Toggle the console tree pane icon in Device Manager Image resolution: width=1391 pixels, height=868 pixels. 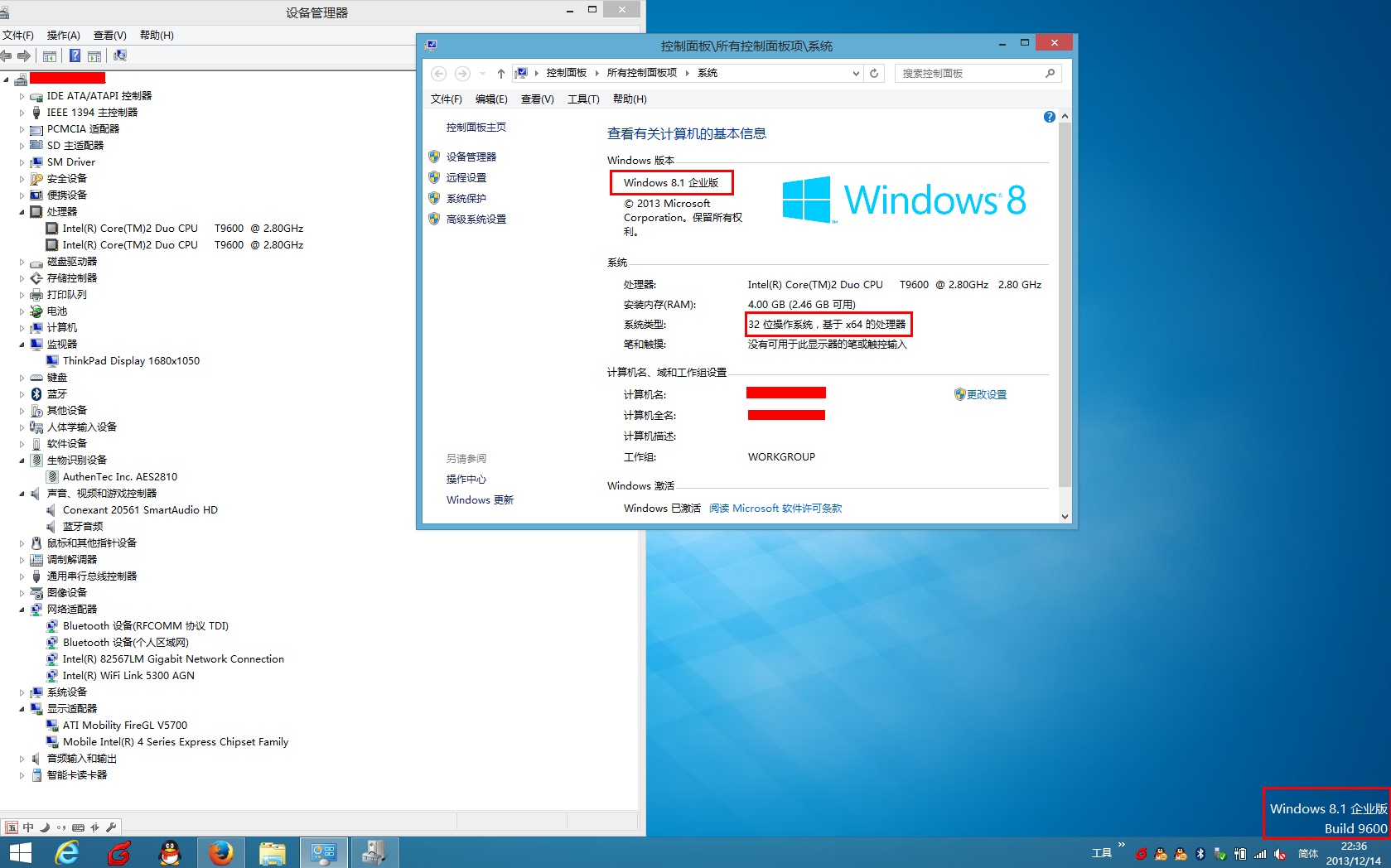50,55
